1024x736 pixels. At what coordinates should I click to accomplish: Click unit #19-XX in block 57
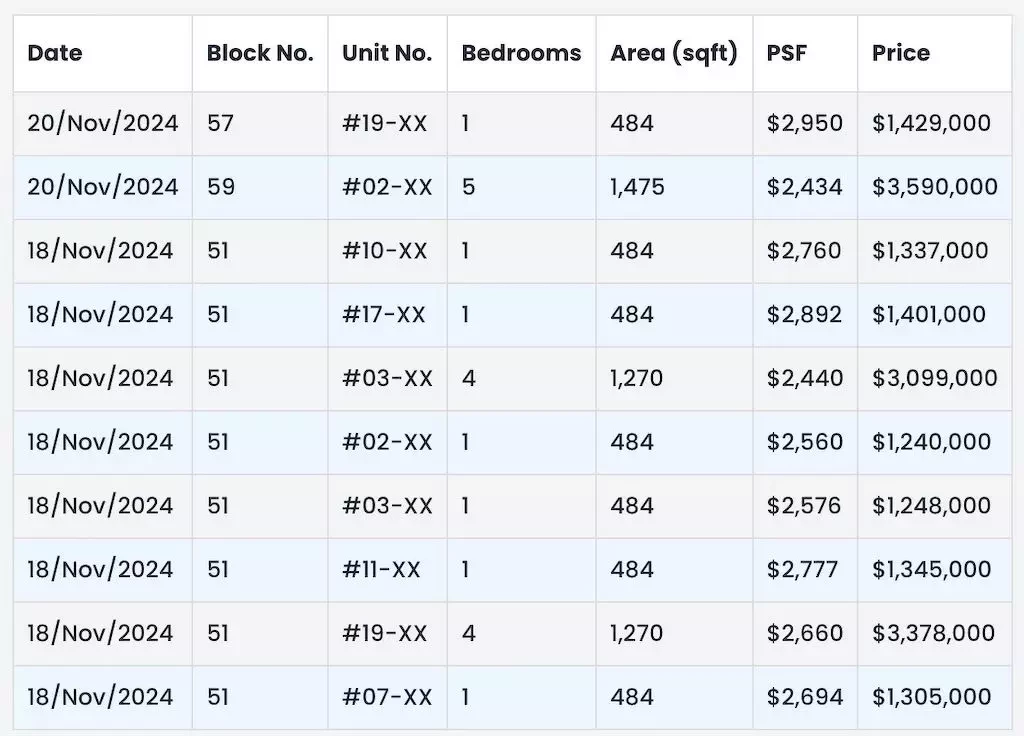point(387,123)
